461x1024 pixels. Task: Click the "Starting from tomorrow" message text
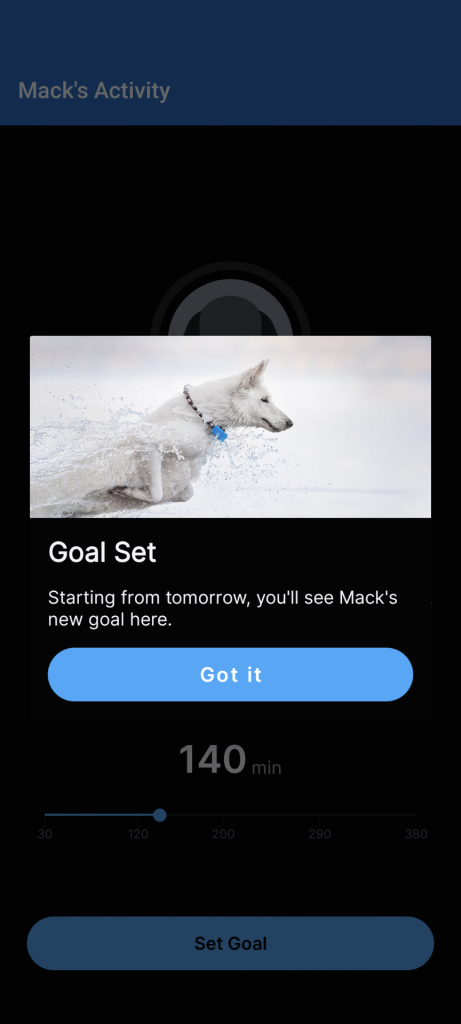pyautogui.click(x=223, y=608)
